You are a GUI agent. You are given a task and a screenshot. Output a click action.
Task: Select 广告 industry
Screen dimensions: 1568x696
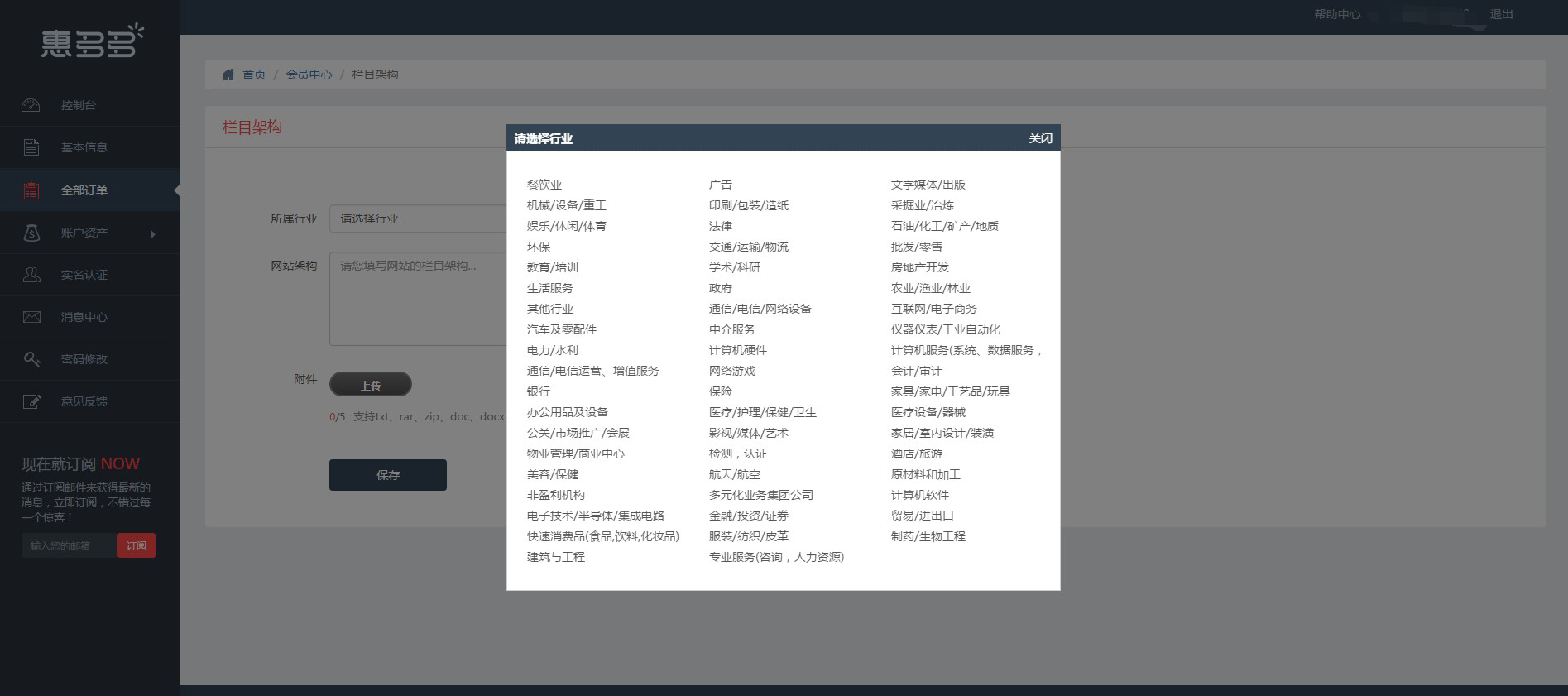tap(721, 185)
